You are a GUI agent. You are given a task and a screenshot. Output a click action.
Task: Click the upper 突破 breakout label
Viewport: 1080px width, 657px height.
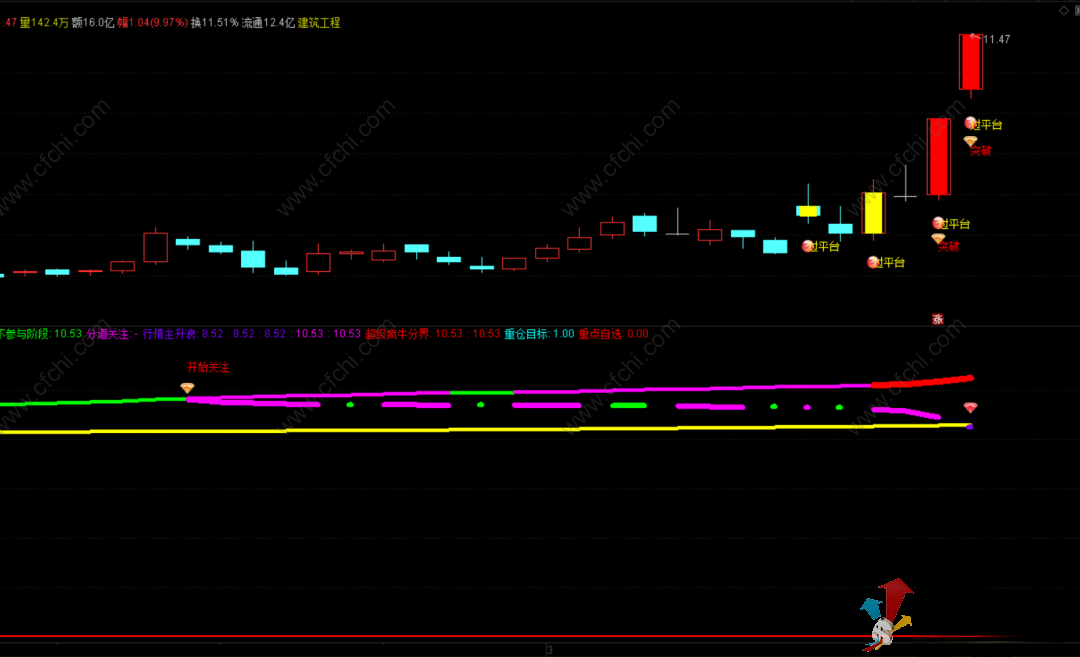point(981,151)
